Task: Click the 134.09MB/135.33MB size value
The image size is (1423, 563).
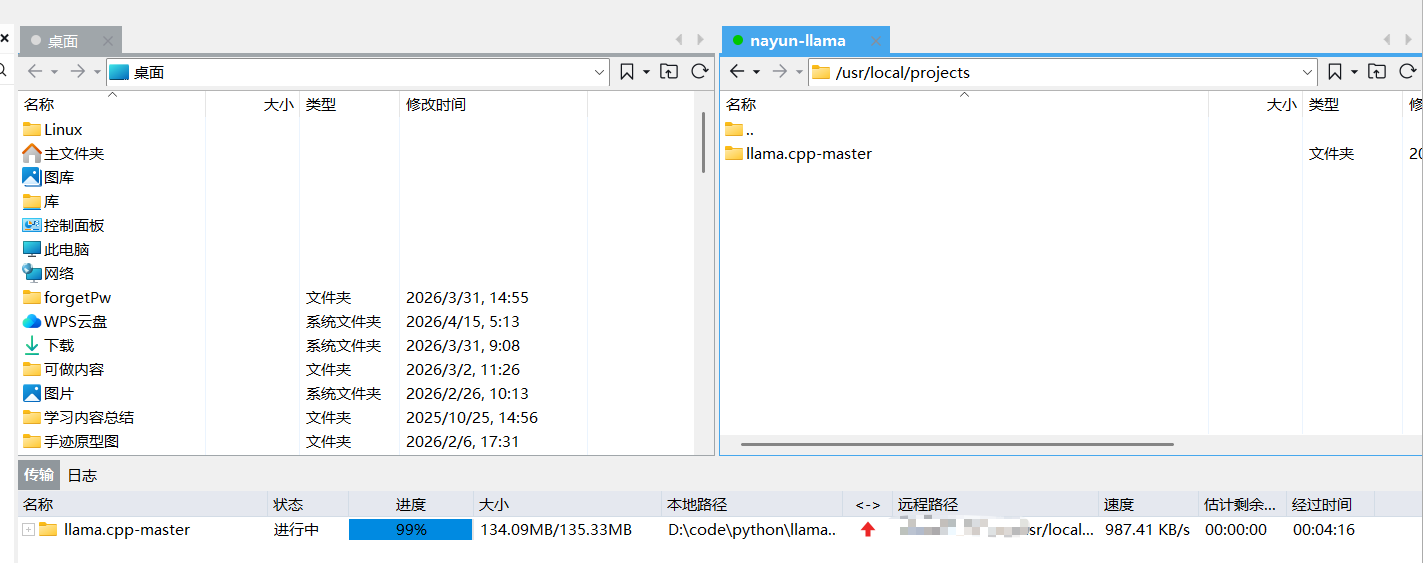Action: click(556, 529)
